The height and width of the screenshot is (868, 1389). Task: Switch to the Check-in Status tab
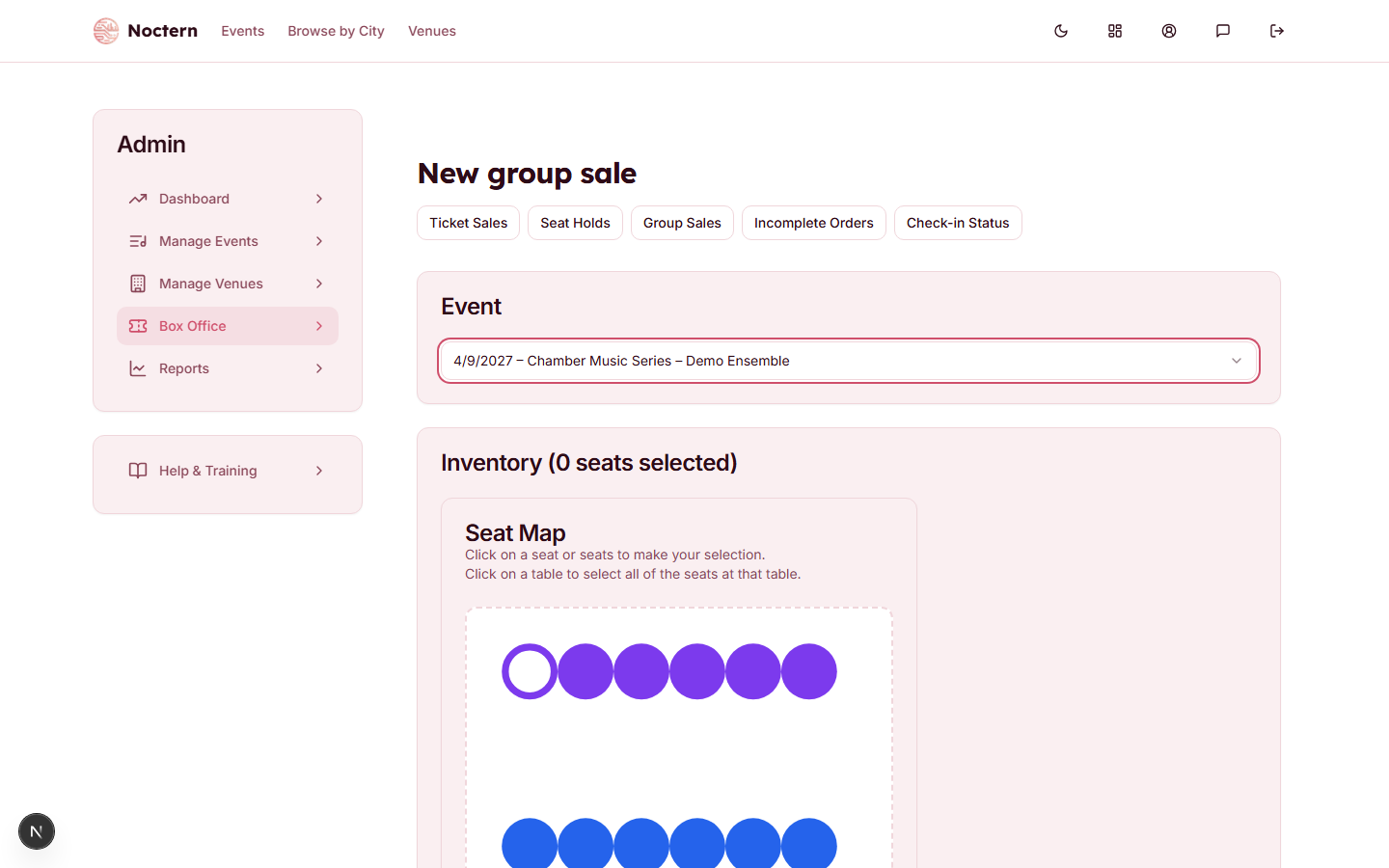(x=958, y=223)
